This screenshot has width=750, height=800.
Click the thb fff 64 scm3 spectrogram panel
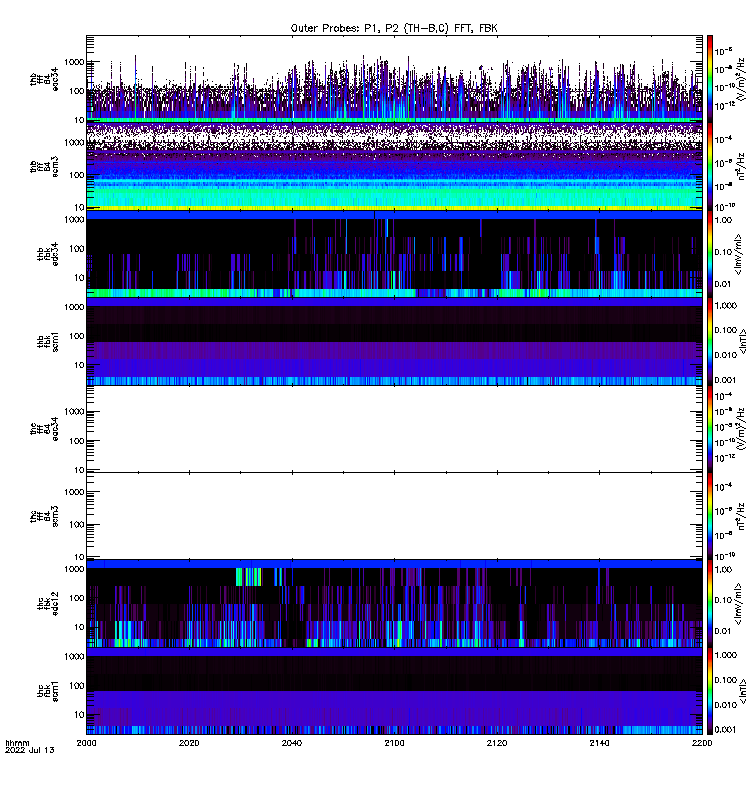[x=394, y=166]
